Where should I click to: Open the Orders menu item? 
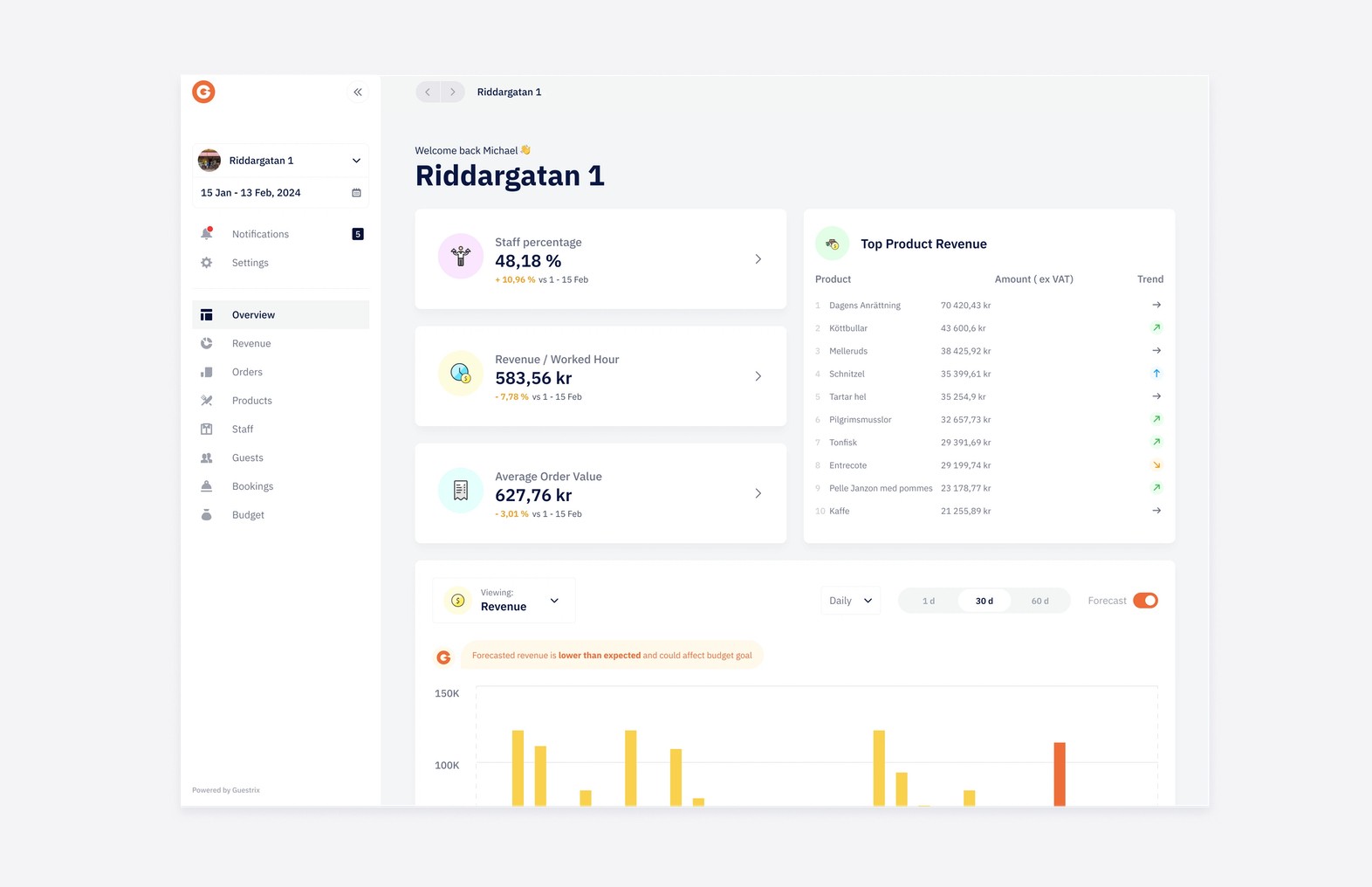click(280, 372)
